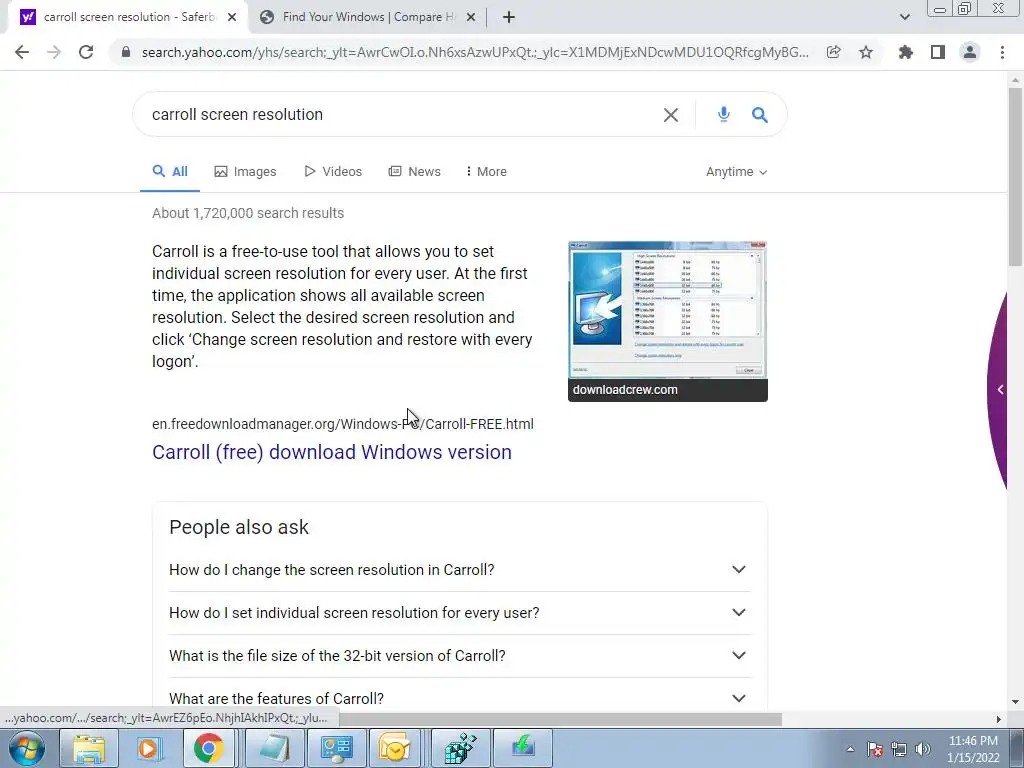This screenshot has width=1024, height=768.
Task: Click the scroll down arrow on vertical scrollbar
Action: [1015, 702]
